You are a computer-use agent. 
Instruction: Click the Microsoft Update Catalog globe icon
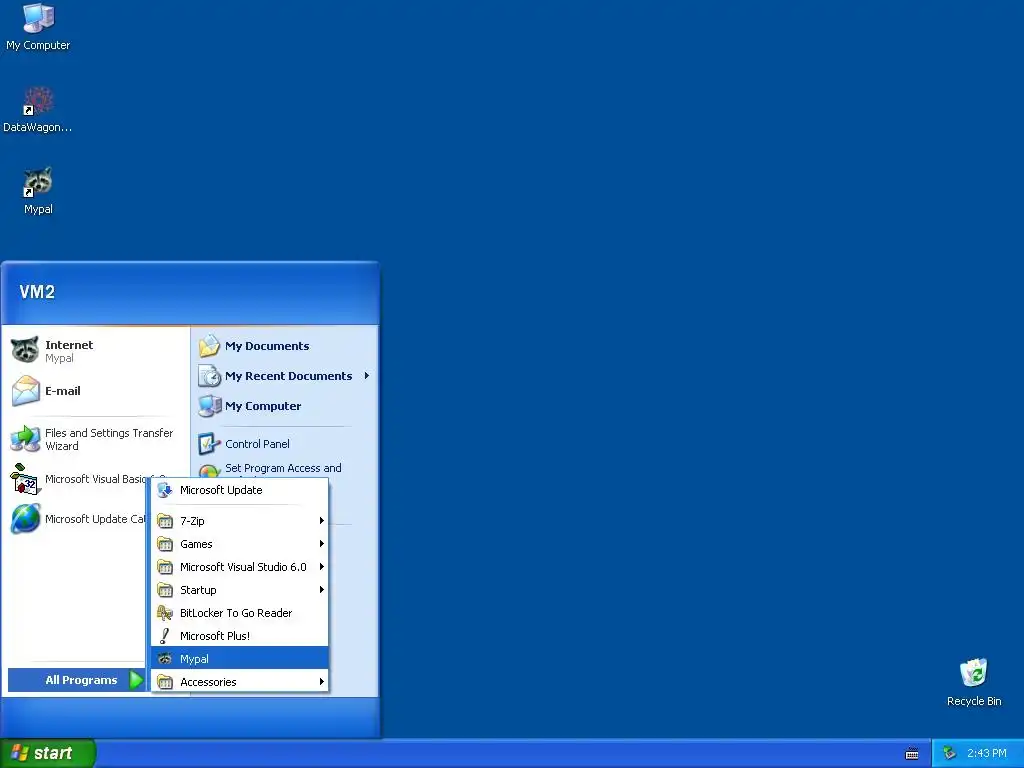25,519
